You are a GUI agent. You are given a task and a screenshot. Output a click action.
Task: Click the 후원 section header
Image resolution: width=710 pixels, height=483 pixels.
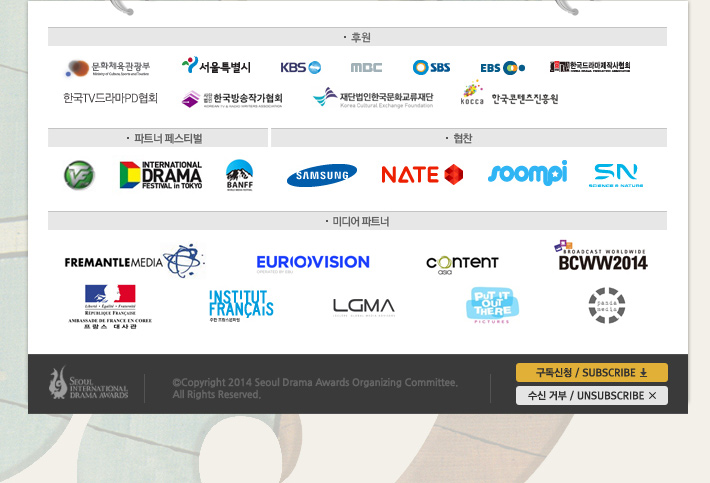(357, 37)
